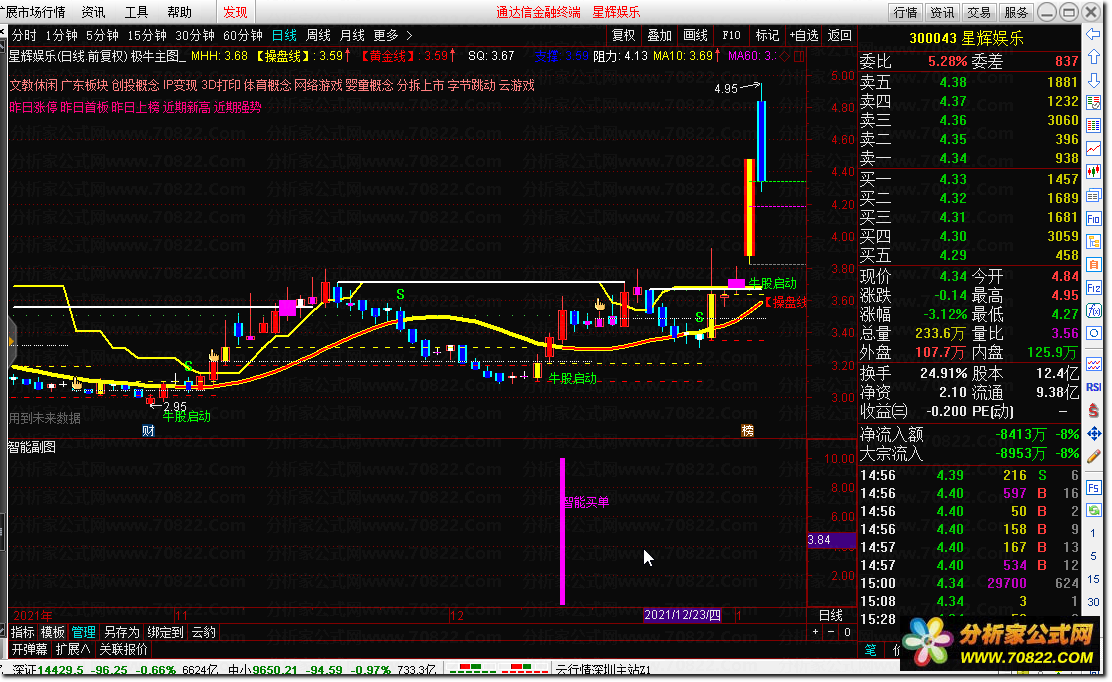Expand the 扩展∧ panel
This screenshot has width=1112, height=682.
point(73,649)
